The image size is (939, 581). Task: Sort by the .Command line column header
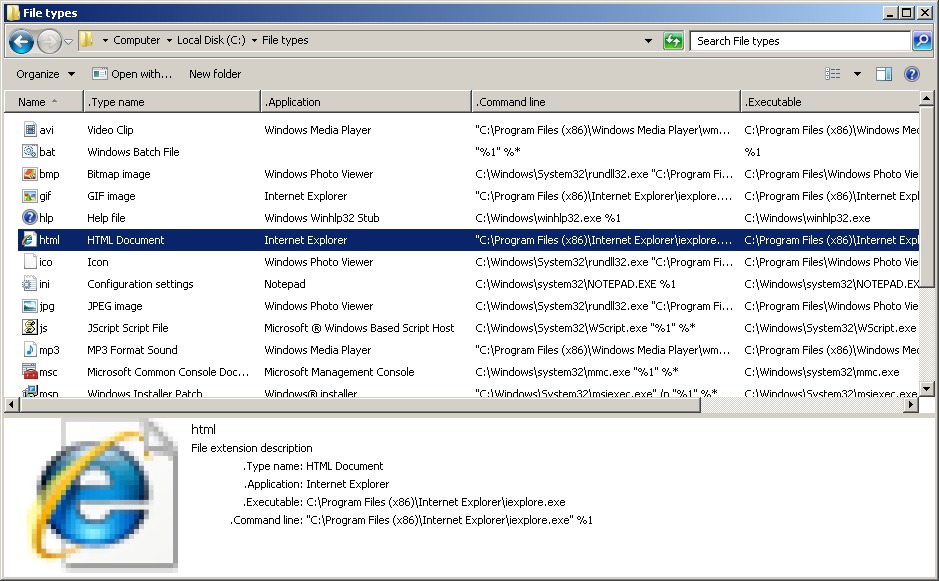[x=606, y=102]
